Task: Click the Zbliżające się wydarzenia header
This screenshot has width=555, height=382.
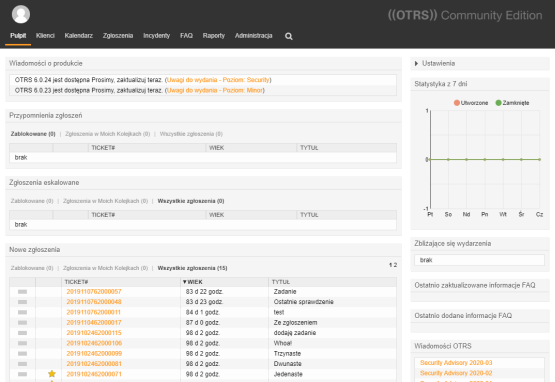Action: [452, 243]
